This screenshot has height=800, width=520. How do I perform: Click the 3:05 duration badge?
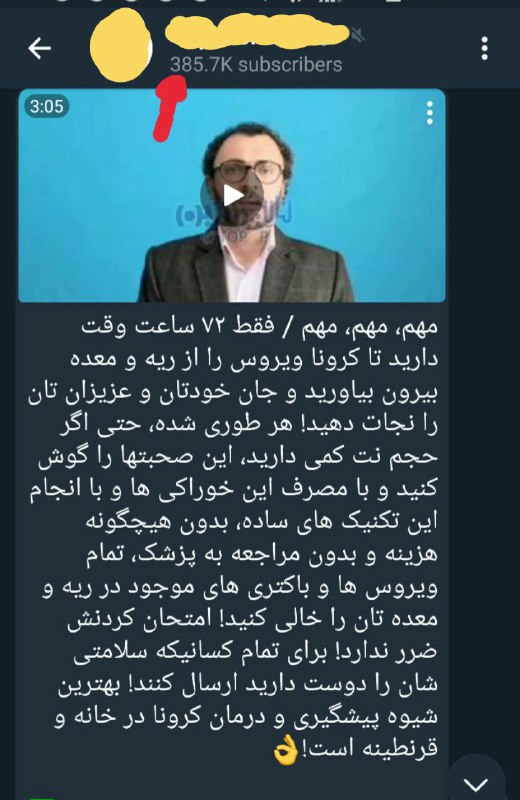point(46,107)
